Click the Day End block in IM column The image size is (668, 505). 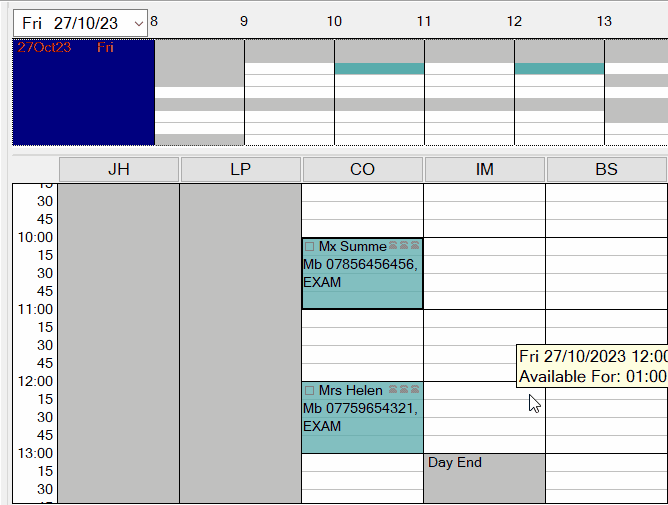[x=484, y=478]
